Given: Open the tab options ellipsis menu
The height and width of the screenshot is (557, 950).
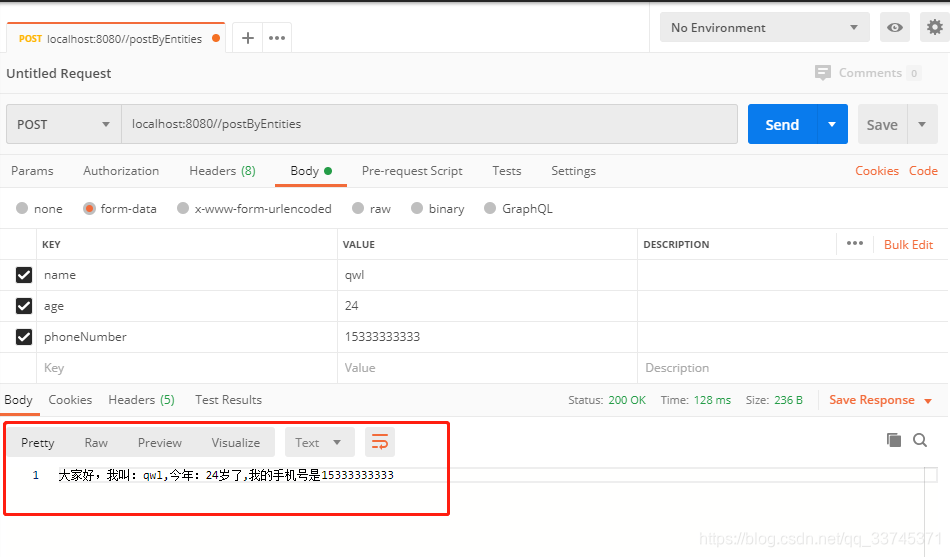Looking at the screenshot, I should click(x=277, y=38).
